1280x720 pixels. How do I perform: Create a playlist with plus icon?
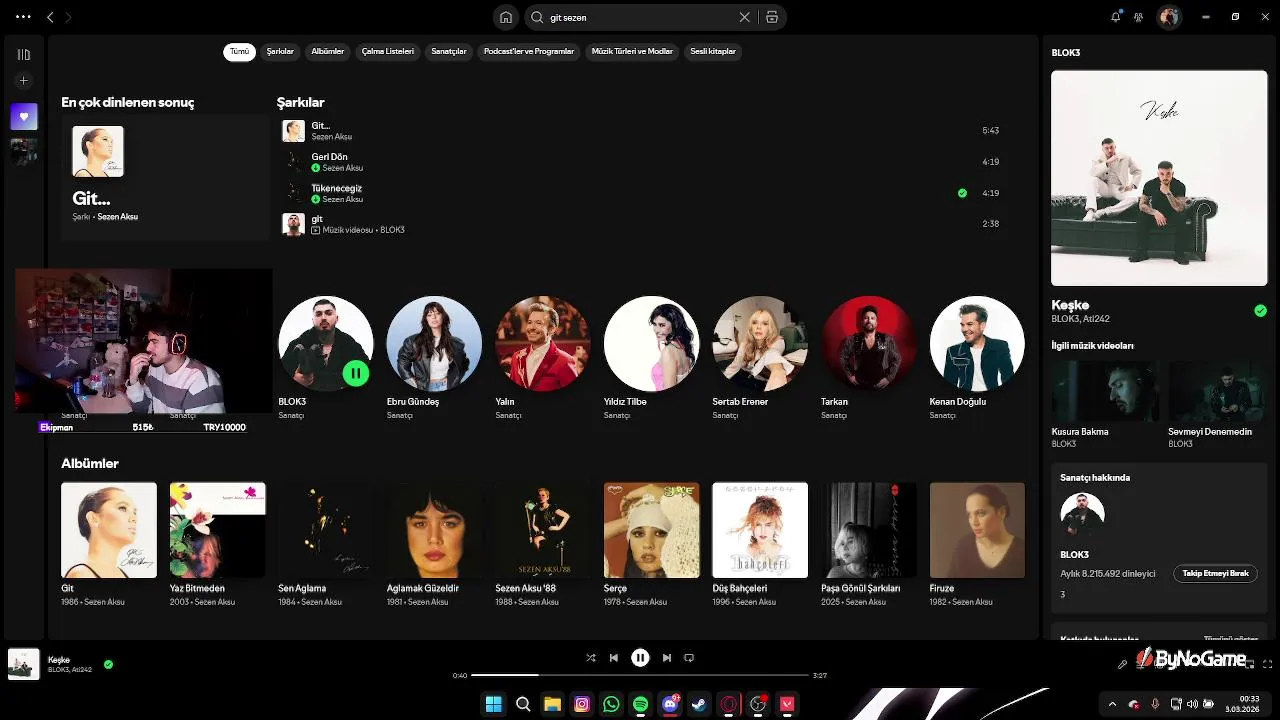(24, 81)
